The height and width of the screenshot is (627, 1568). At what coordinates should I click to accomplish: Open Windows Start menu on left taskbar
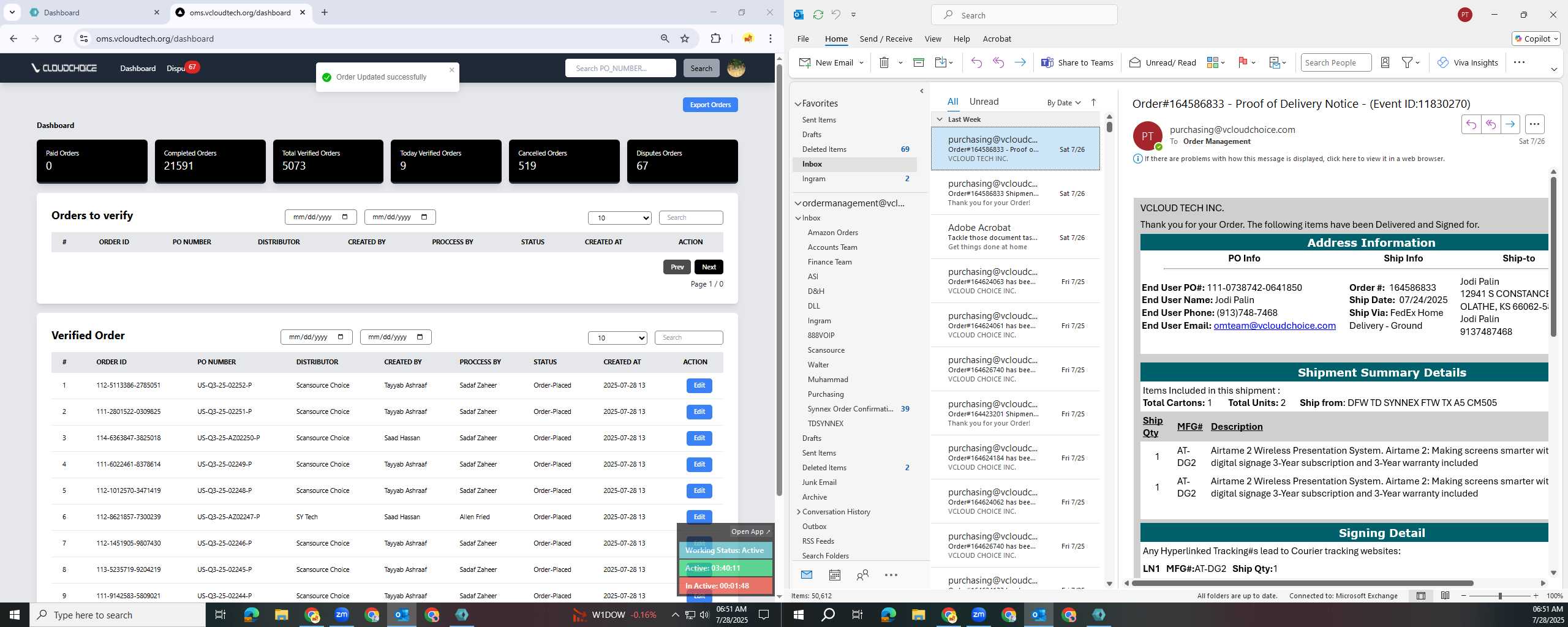15,615
